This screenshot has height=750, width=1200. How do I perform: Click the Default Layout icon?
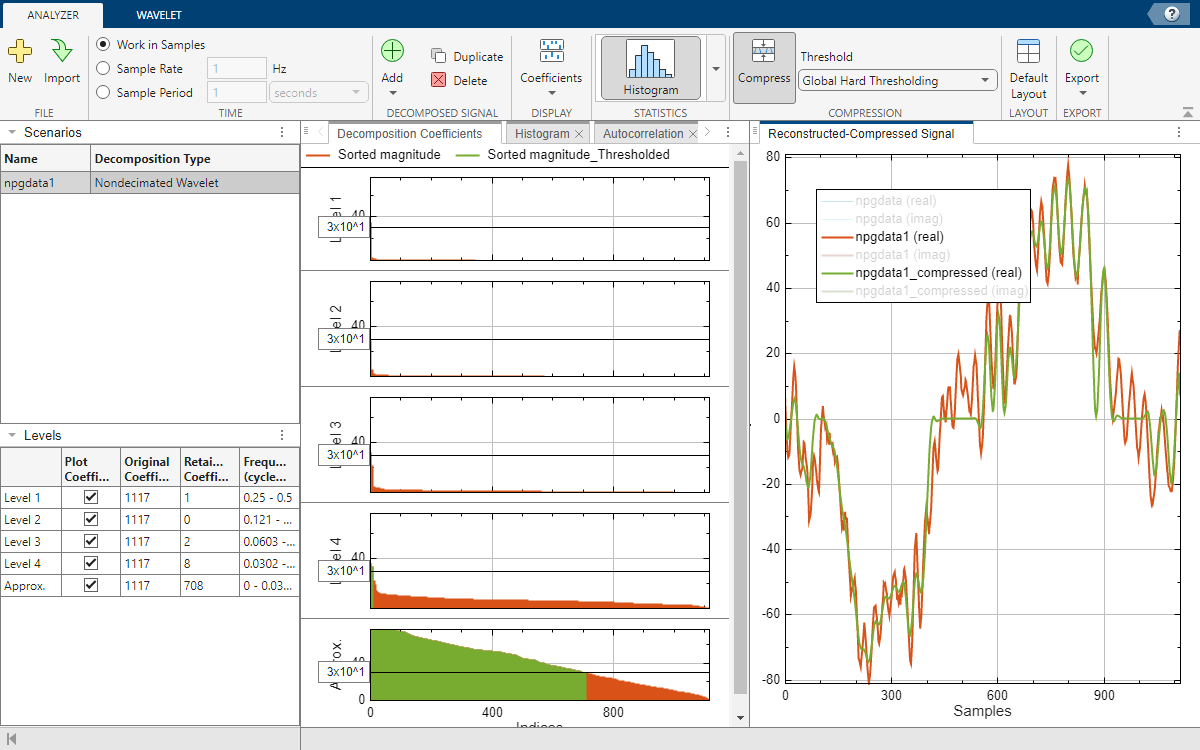pyautogui.click(x=1028, y=52)
